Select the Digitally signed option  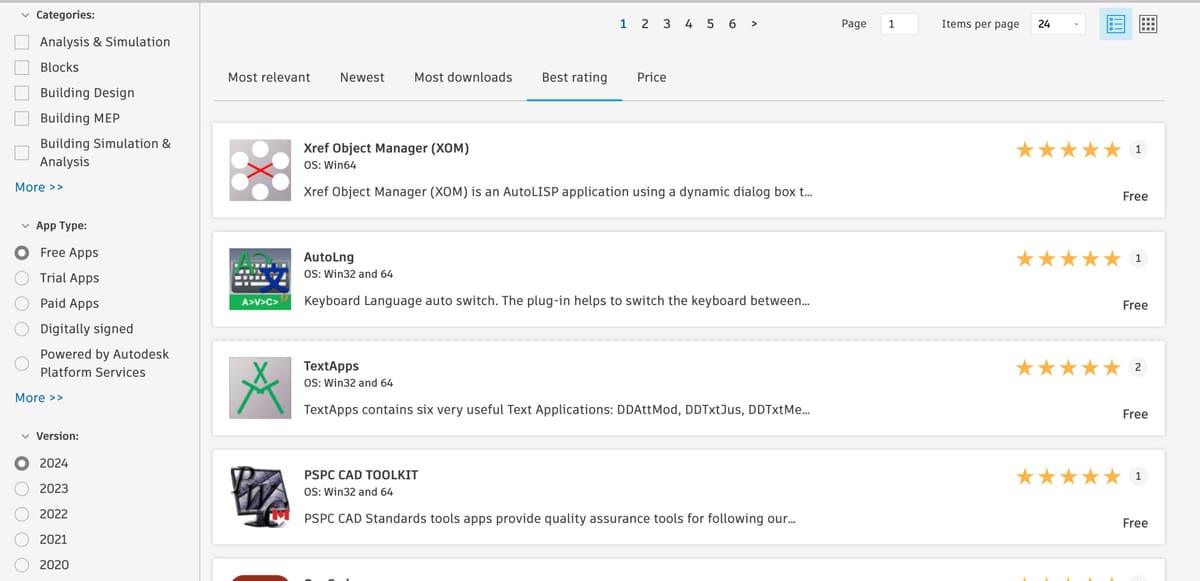tap(22, 329)
